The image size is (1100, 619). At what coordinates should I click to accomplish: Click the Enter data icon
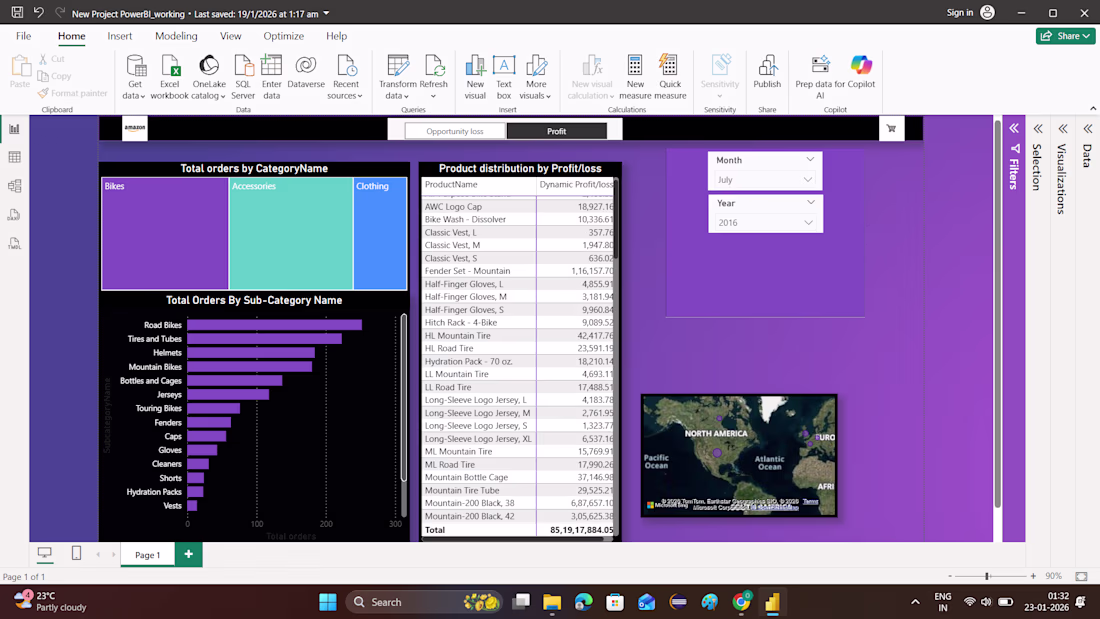(x=271, y=77)
